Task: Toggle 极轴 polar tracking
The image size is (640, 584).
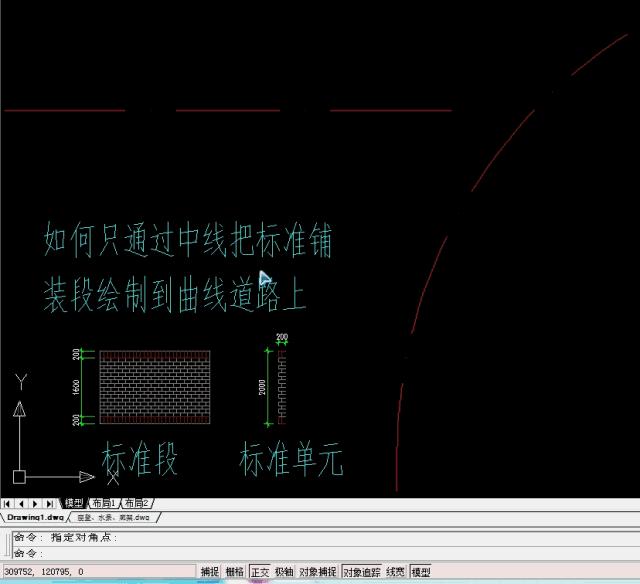Action: tap(284, 572)
